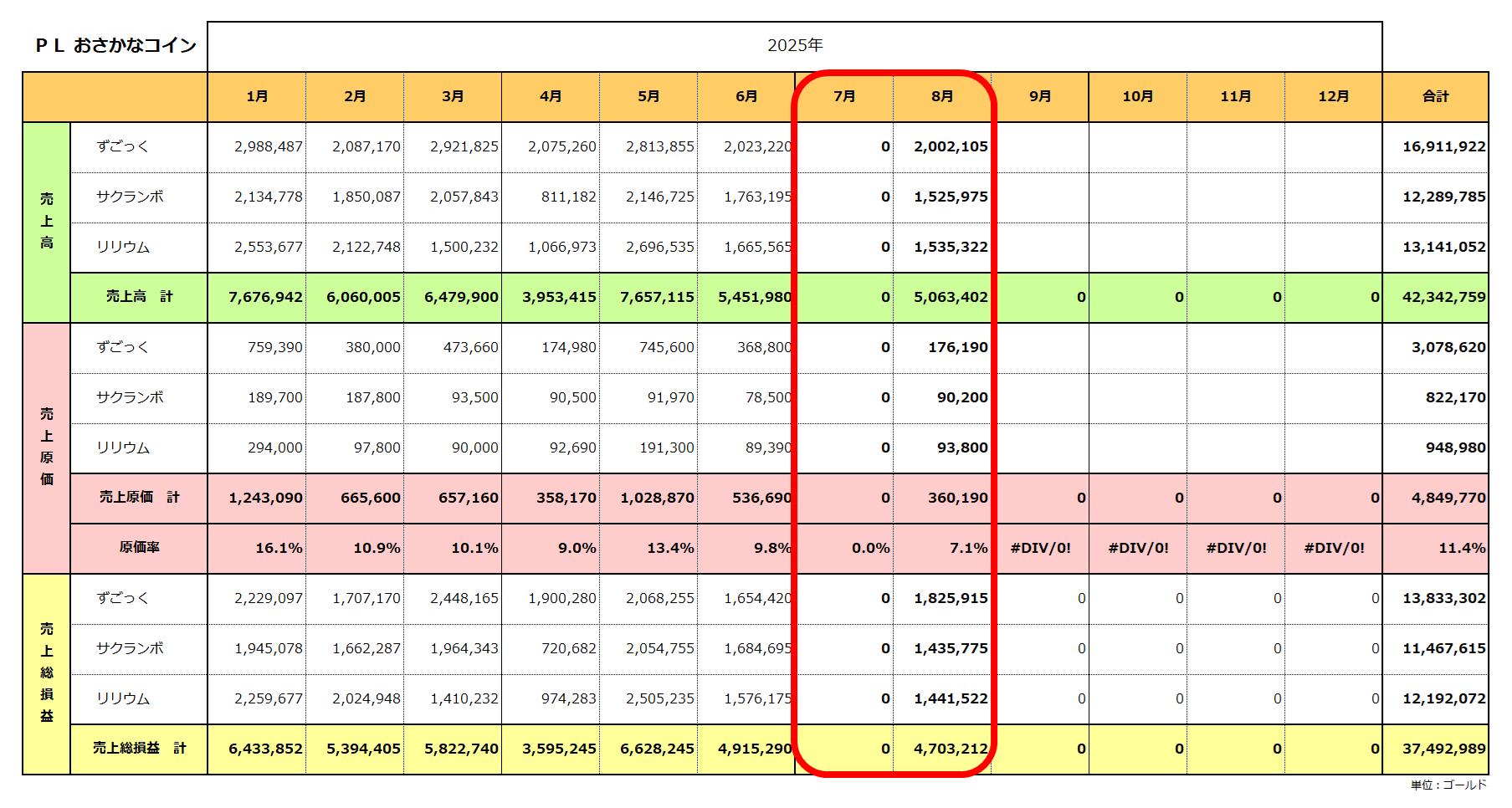Screen dimensions: 1512x808
Task: Select the 売上原価 計 row label
Action: pyautogui.click(x=139, y=498)
